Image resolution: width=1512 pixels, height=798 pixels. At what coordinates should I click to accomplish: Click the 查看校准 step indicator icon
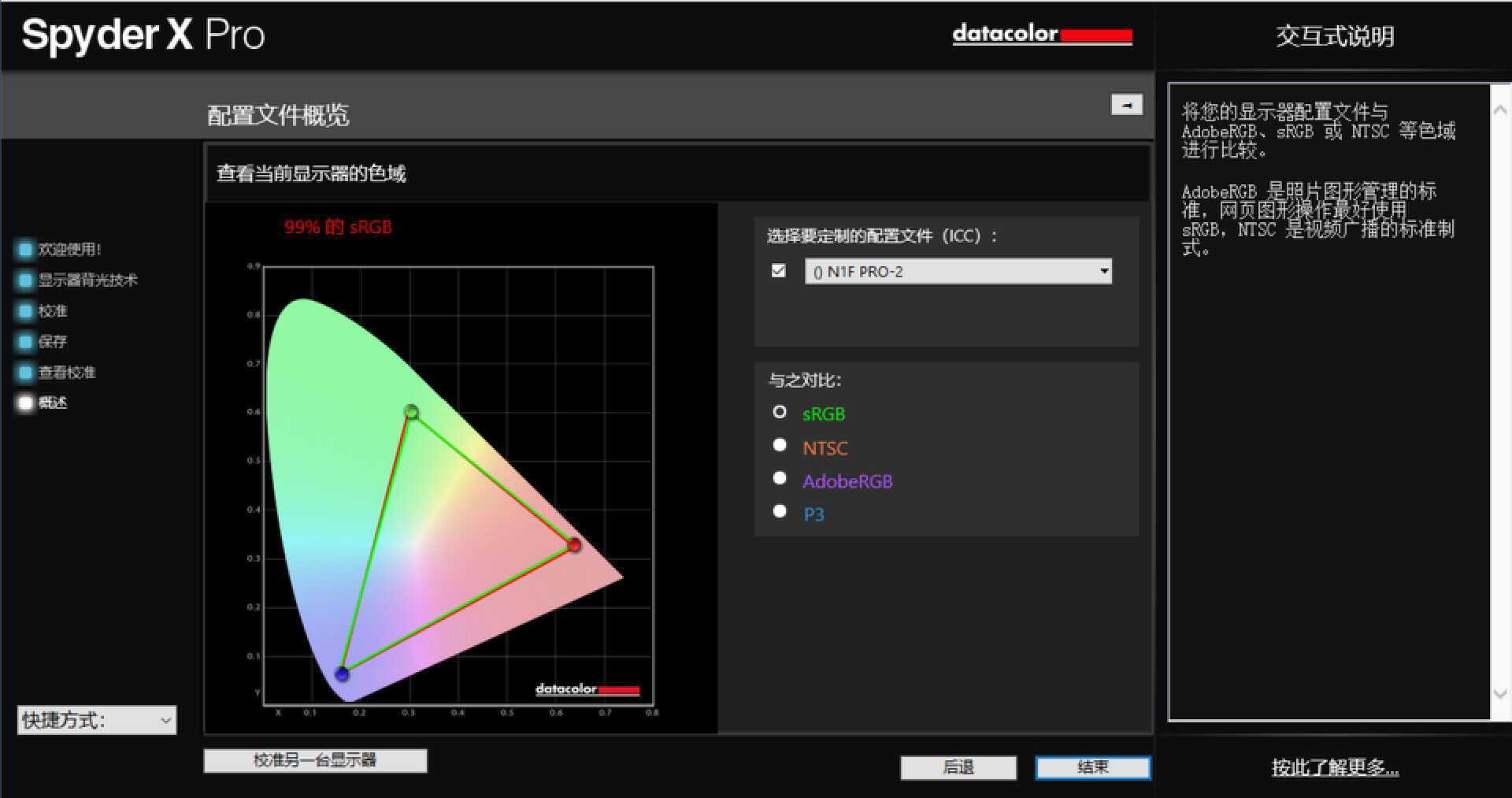(25, 373)
